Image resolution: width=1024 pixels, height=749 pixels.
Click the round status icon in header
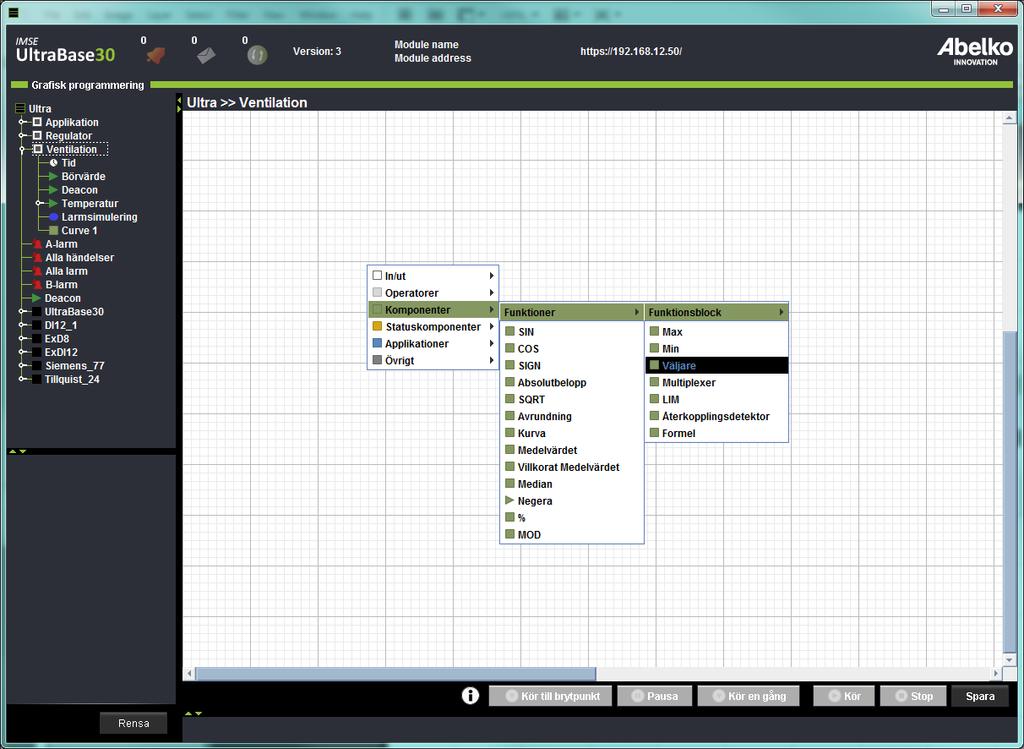(x=257, y=56)
